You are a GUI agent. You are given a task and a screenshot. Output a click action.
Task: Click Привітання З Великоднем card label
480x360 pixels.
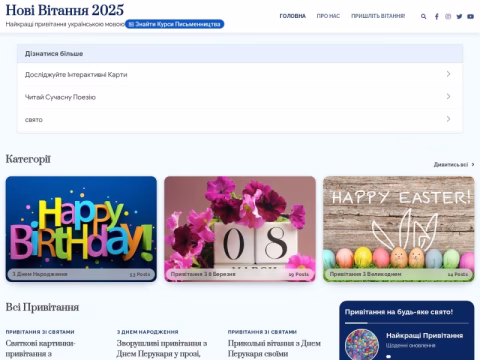365,274
